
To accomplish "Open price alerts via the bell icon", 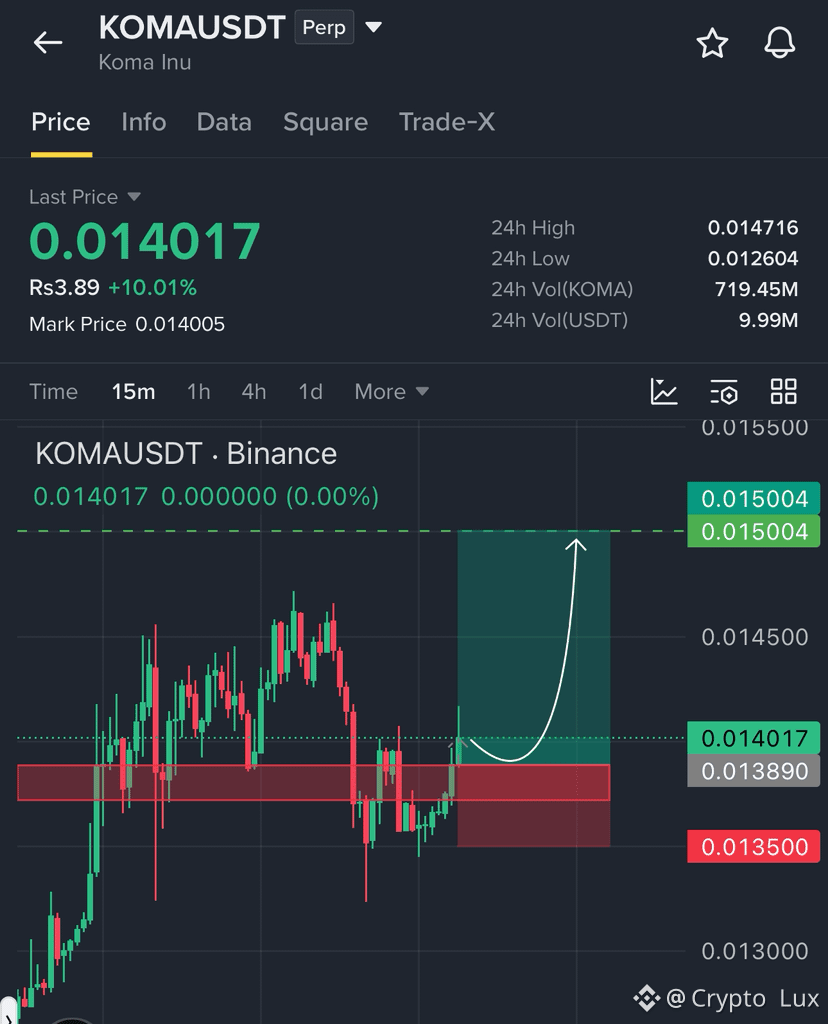I will click(x=780, y=43).
